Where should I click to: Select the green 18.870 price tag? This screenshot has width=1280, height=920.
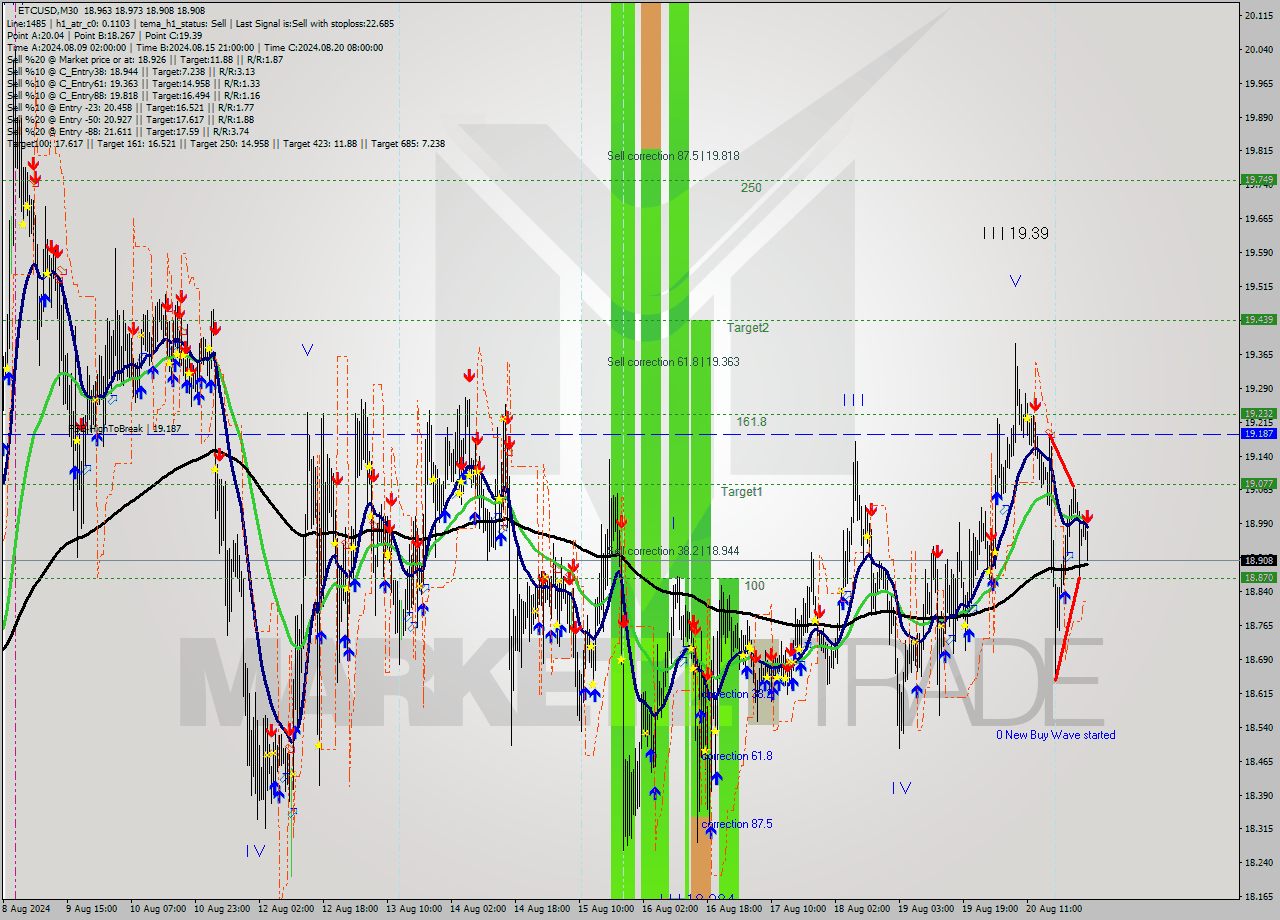pyautogui.click(x=1258, y=578)
